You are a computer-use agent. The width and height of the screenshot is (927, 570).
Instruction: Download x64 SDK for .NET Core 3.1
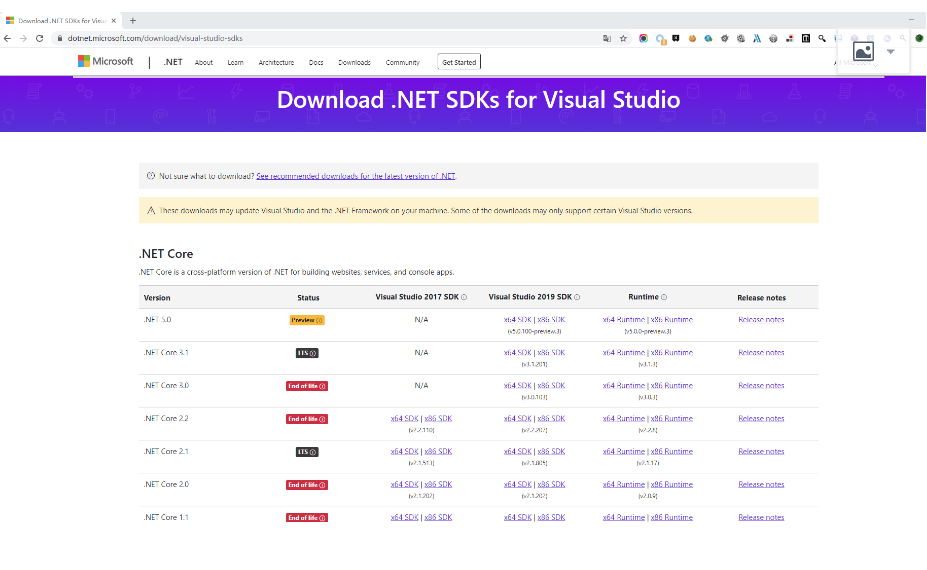[x=517, y=353]
